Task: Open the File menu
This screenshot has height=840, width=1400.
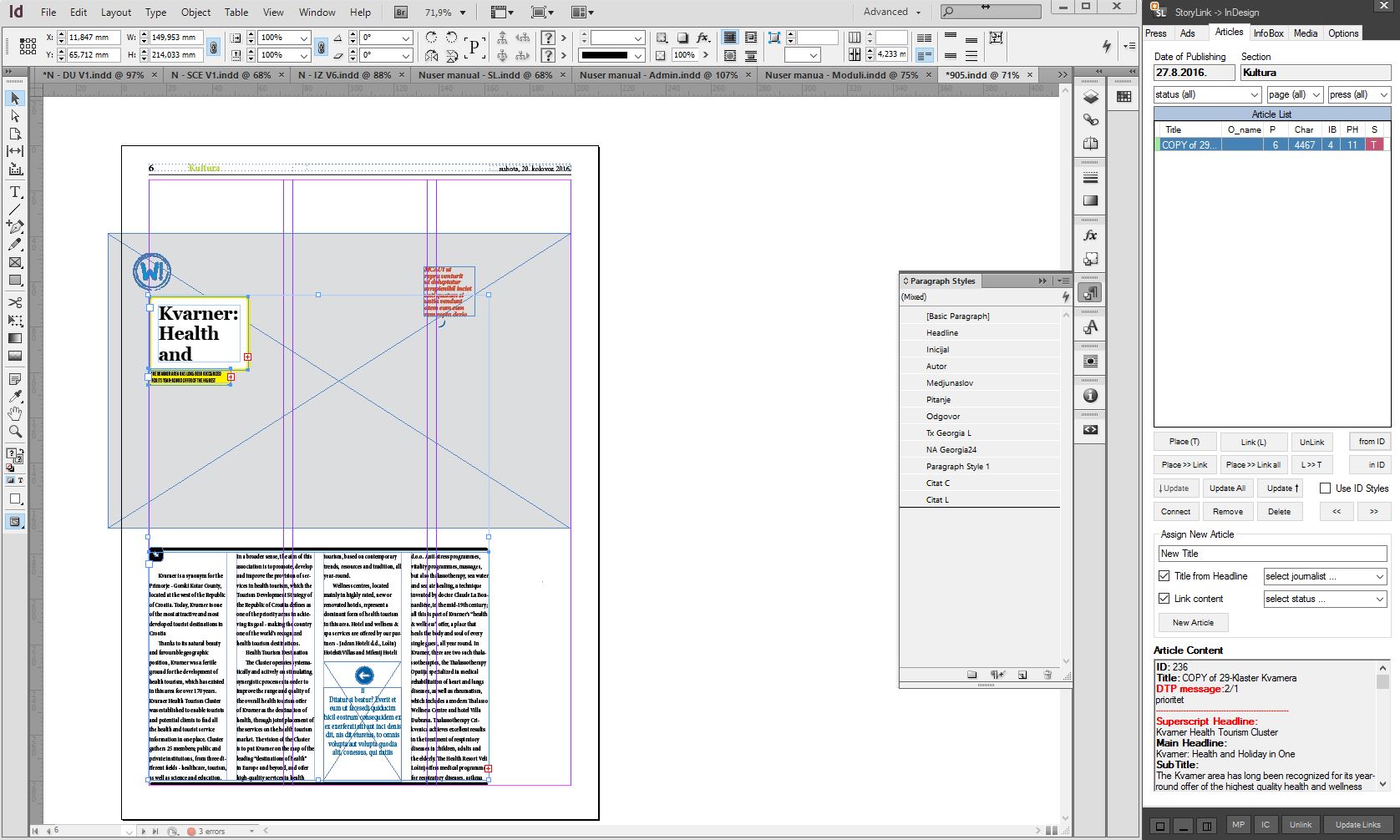Action: pyautogui.click(x=48, y=13)
